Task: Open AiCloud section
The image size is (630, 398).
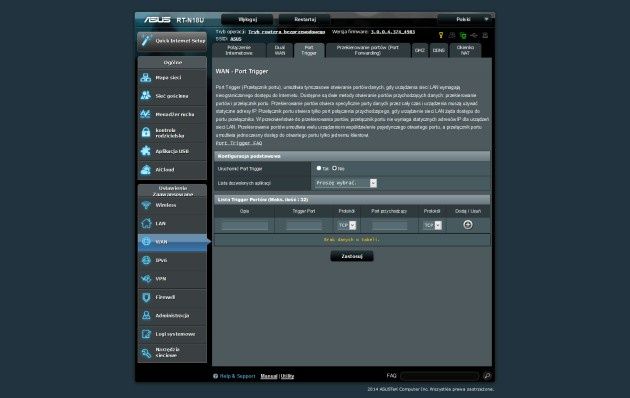Action: click(x=172, y=170)
